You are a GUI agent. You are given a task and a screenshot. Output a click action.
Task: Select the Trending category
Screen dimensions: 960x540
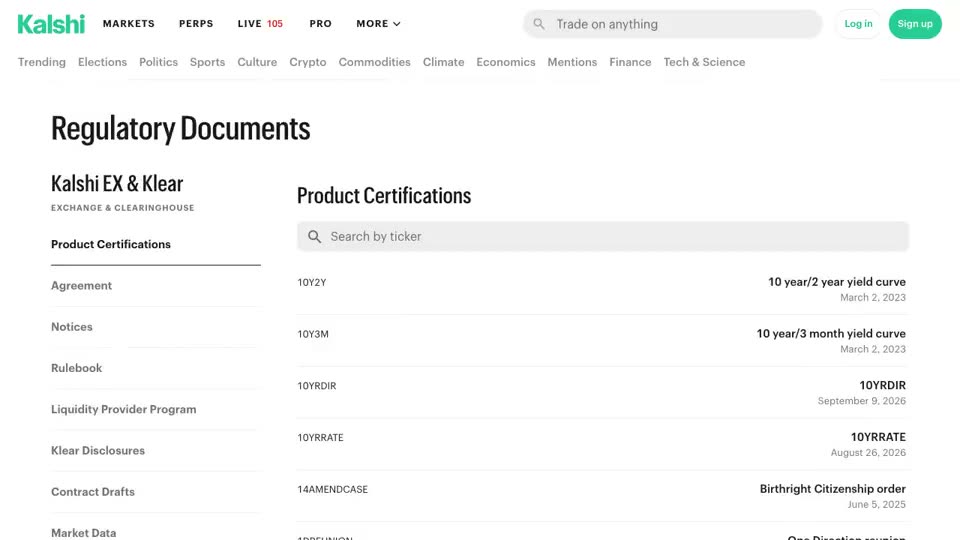[42, 62]
